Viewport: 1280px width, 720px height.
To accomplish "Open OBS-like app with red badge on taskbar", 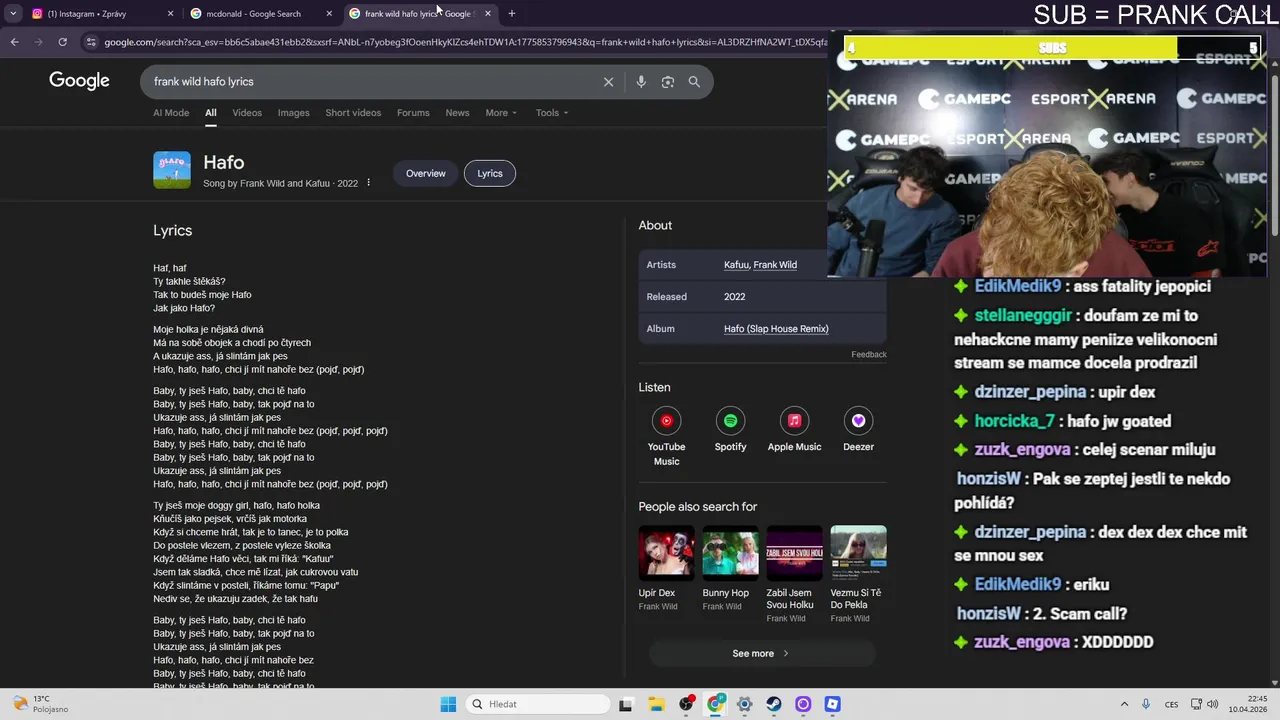I will [686, 704].
